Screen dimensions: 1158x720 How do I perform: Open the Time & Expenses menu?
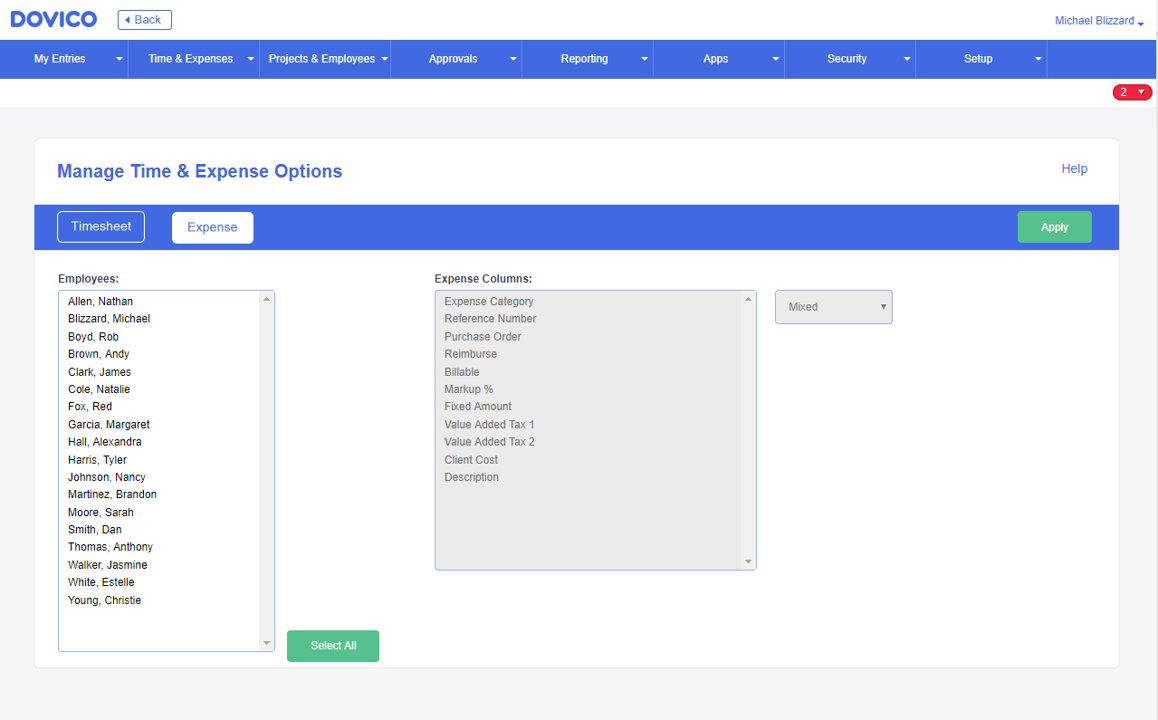pyautogui.click(x=188, y=58)
